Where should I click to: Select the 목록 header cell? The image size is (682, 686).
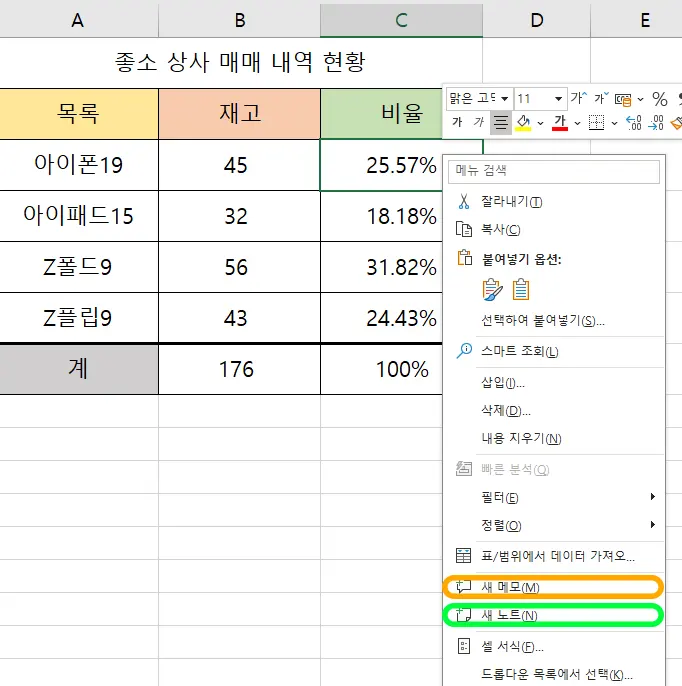pyautogui.click(x=79, y=114)
